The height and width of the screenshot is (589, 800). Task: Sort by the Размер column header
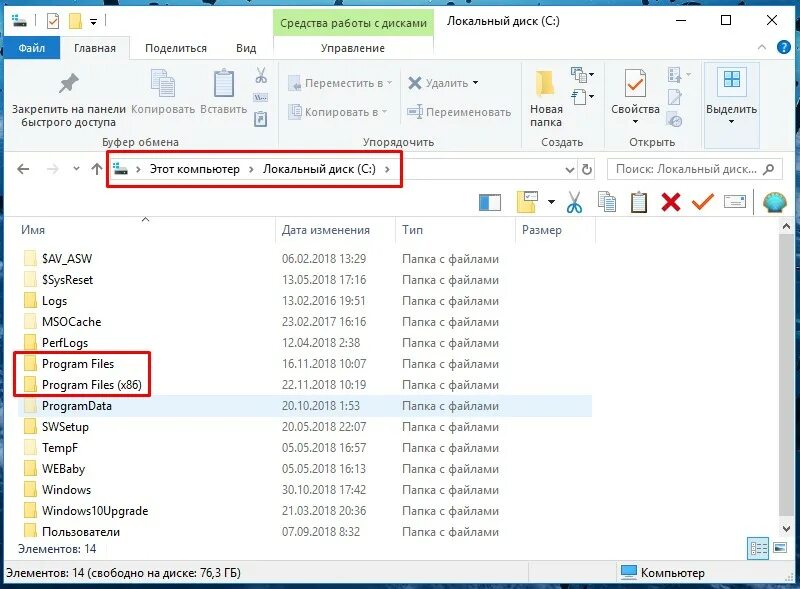[555, 230]
